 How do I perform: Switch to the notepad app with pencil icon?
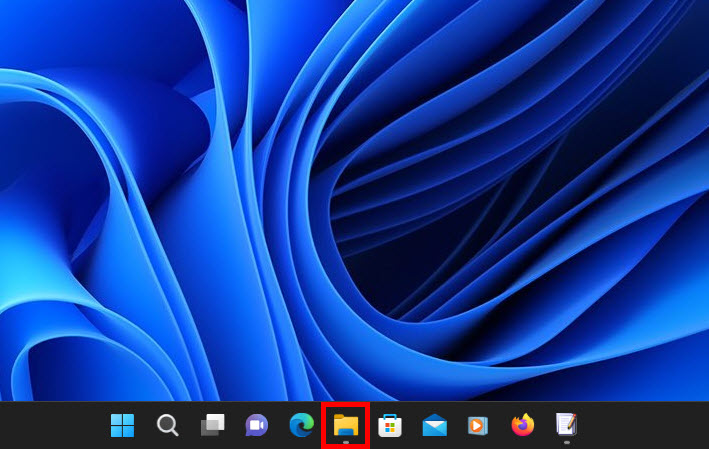click(566, 424)
